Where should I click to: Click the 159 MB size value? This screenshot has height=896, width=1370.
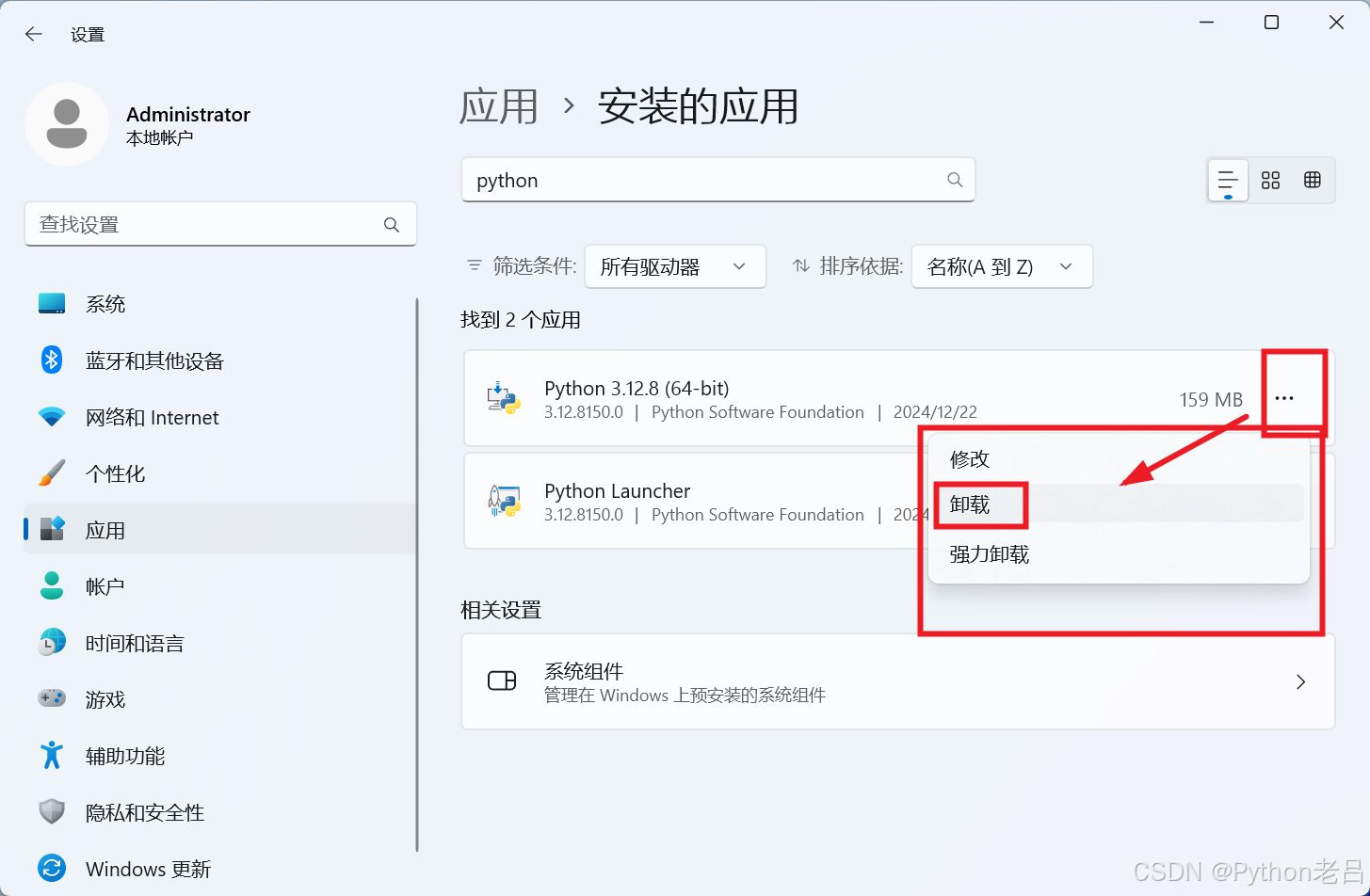click(x=1211, y=400)
